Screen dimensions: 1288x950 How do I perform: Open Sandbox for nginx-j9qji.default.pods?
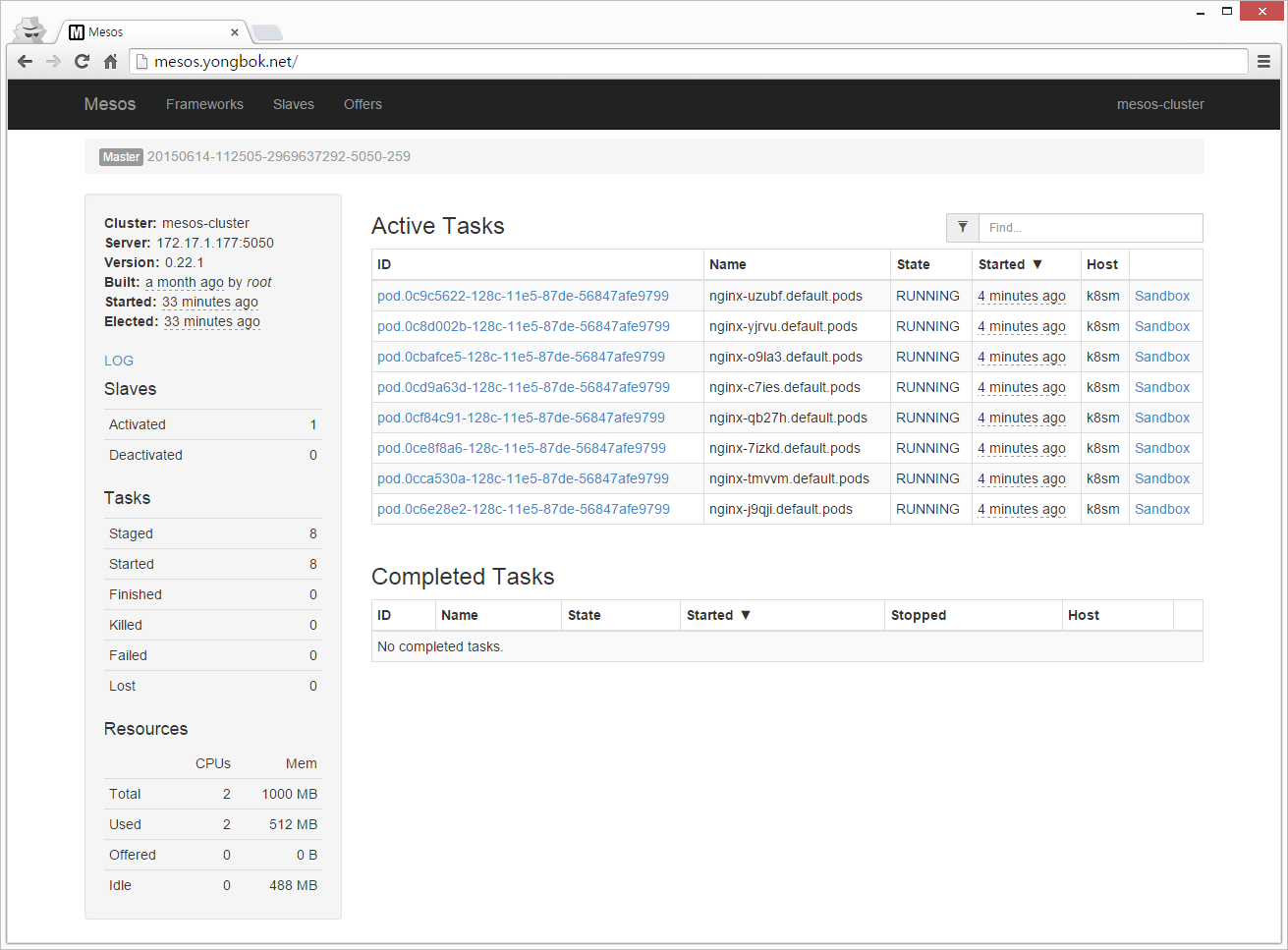pyautogui.click(x=1162, y=509)
